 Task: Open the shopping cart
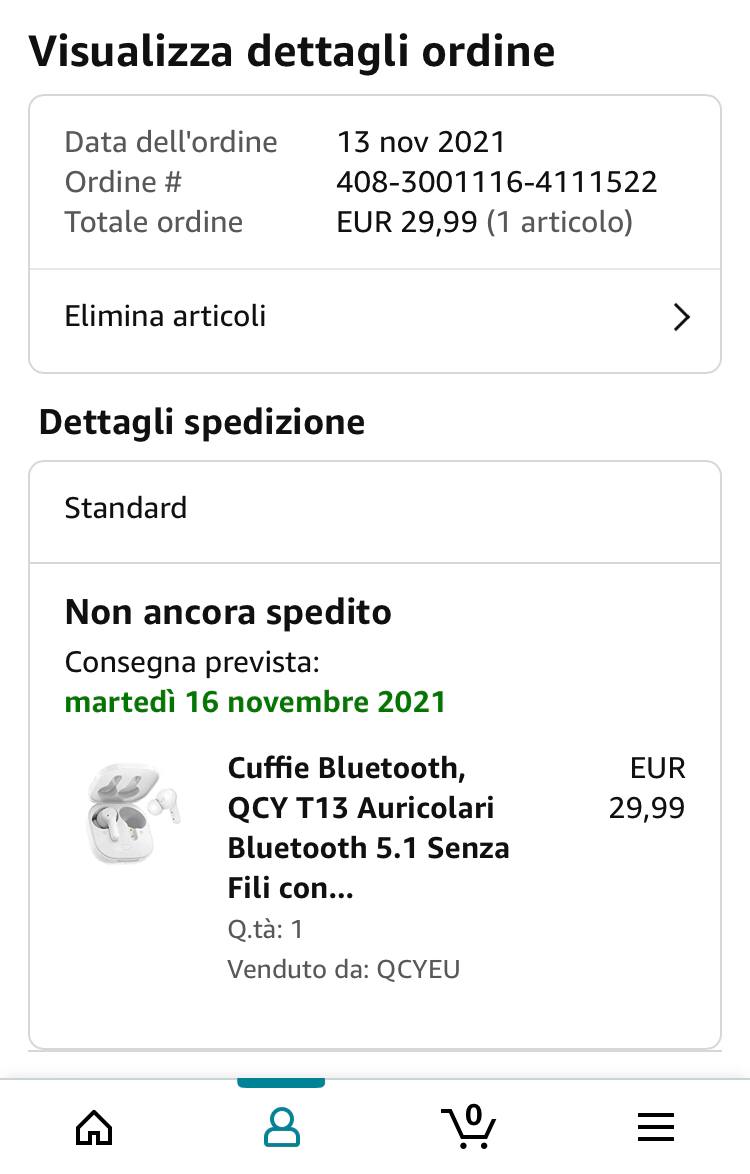point(468,1126)
